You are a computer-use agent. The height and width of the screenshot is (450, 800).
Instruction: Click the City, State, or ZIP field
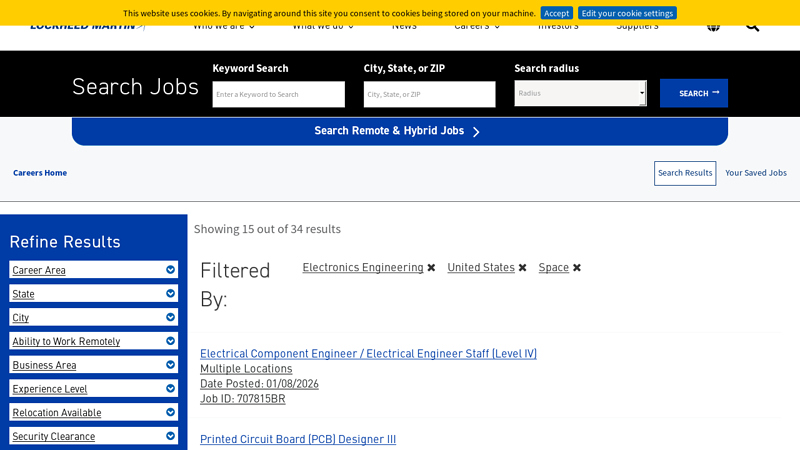(x=429, y=94)
